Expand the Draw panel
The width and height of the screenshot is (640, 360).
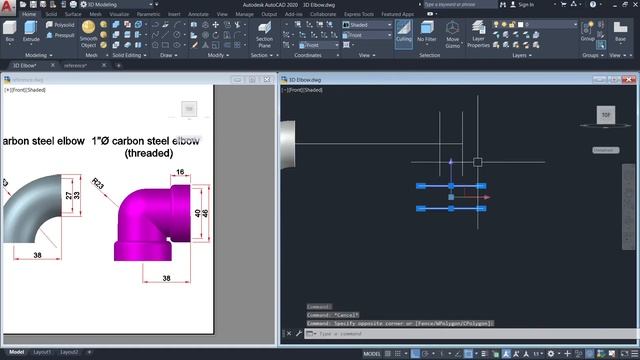(x=169, y=55)
